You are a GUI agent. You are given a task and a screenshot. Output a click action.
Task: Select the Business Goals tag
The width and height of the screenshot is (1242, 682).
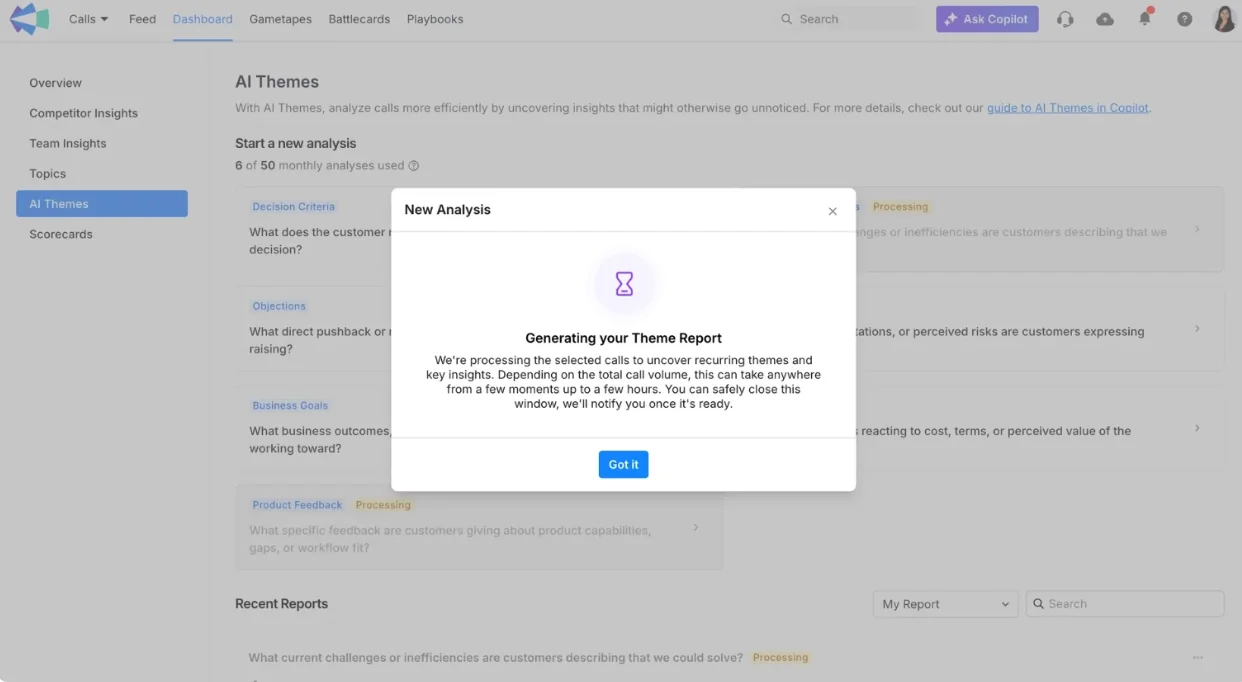[290, 406]
